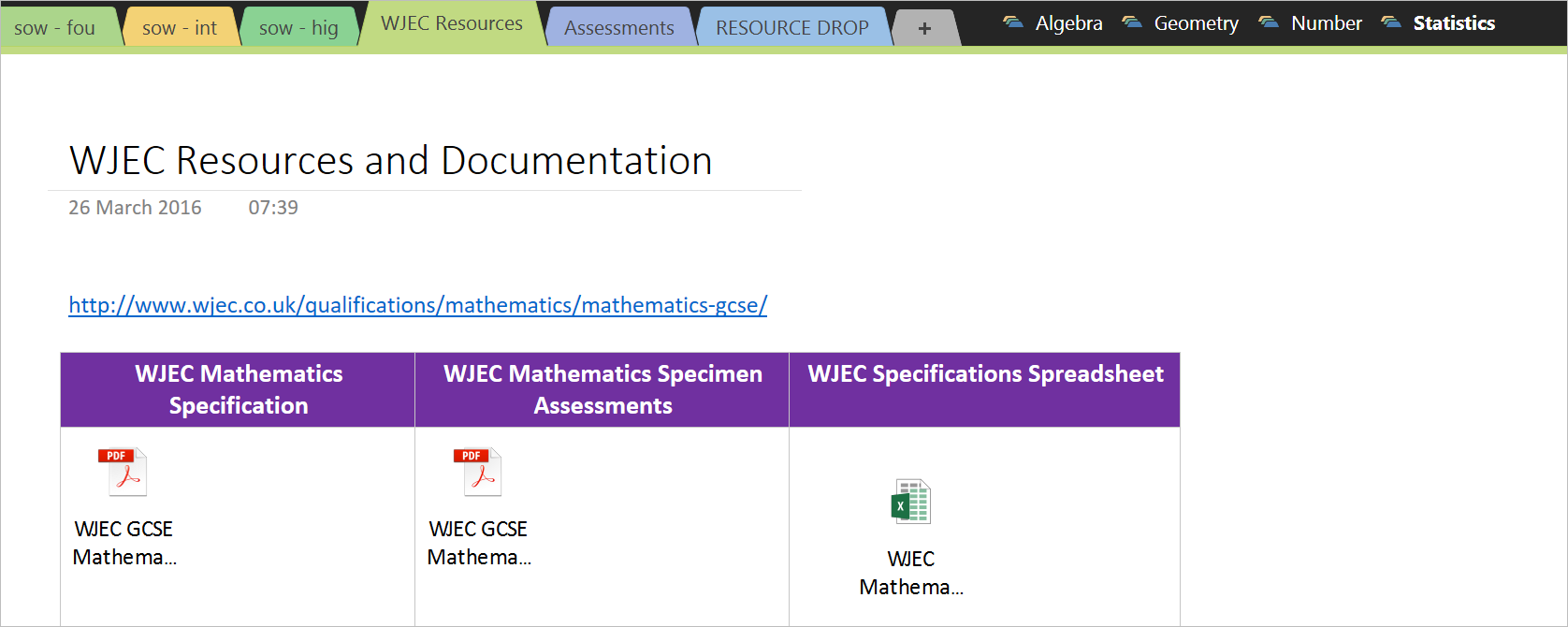Viewport: 1568px width, 627px height.
Task: Go to the RESOURCE DROP tab
Action: (791, 28)
